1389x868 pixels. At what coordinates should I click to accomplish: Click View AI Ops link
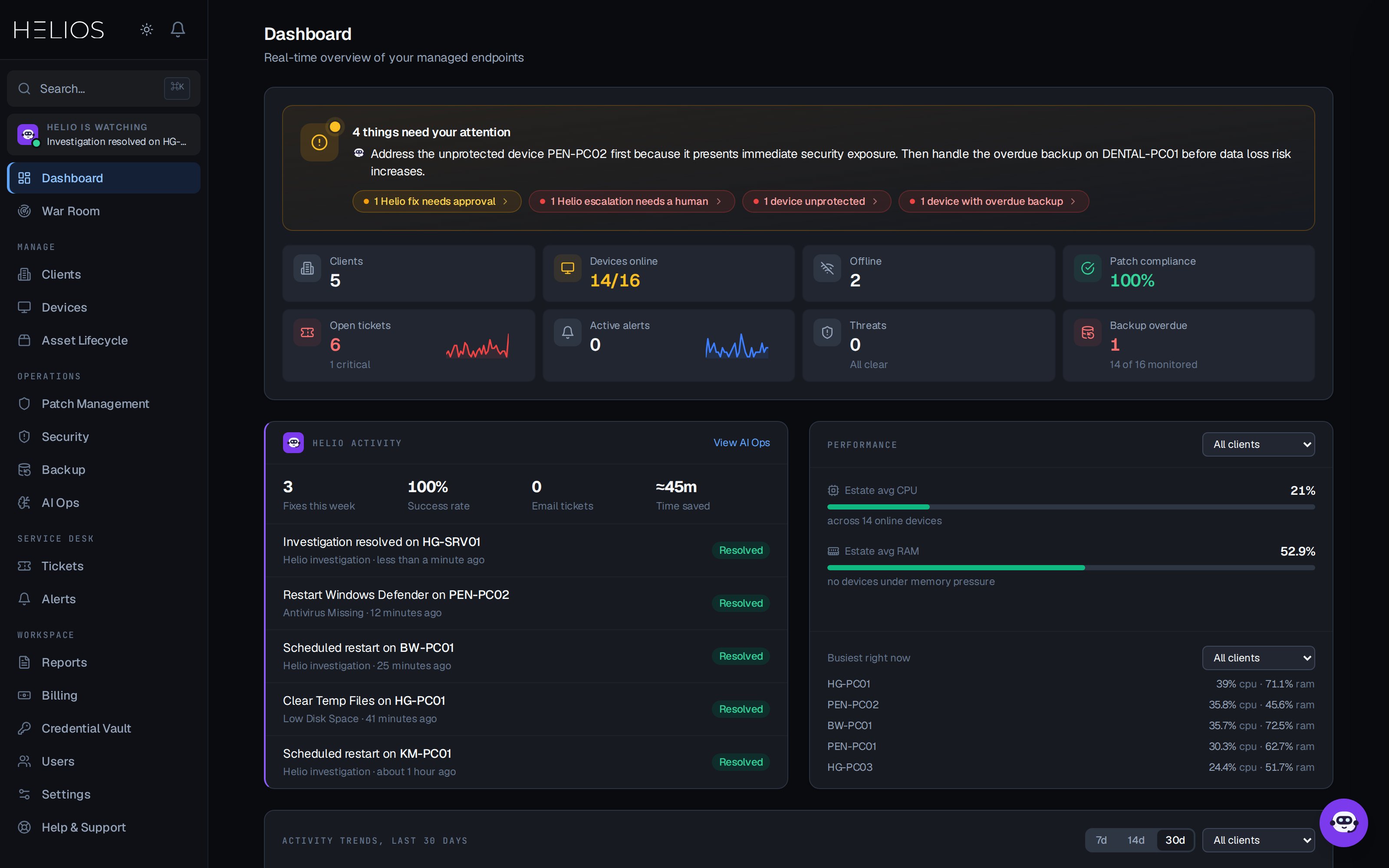[x=741, y=443]
